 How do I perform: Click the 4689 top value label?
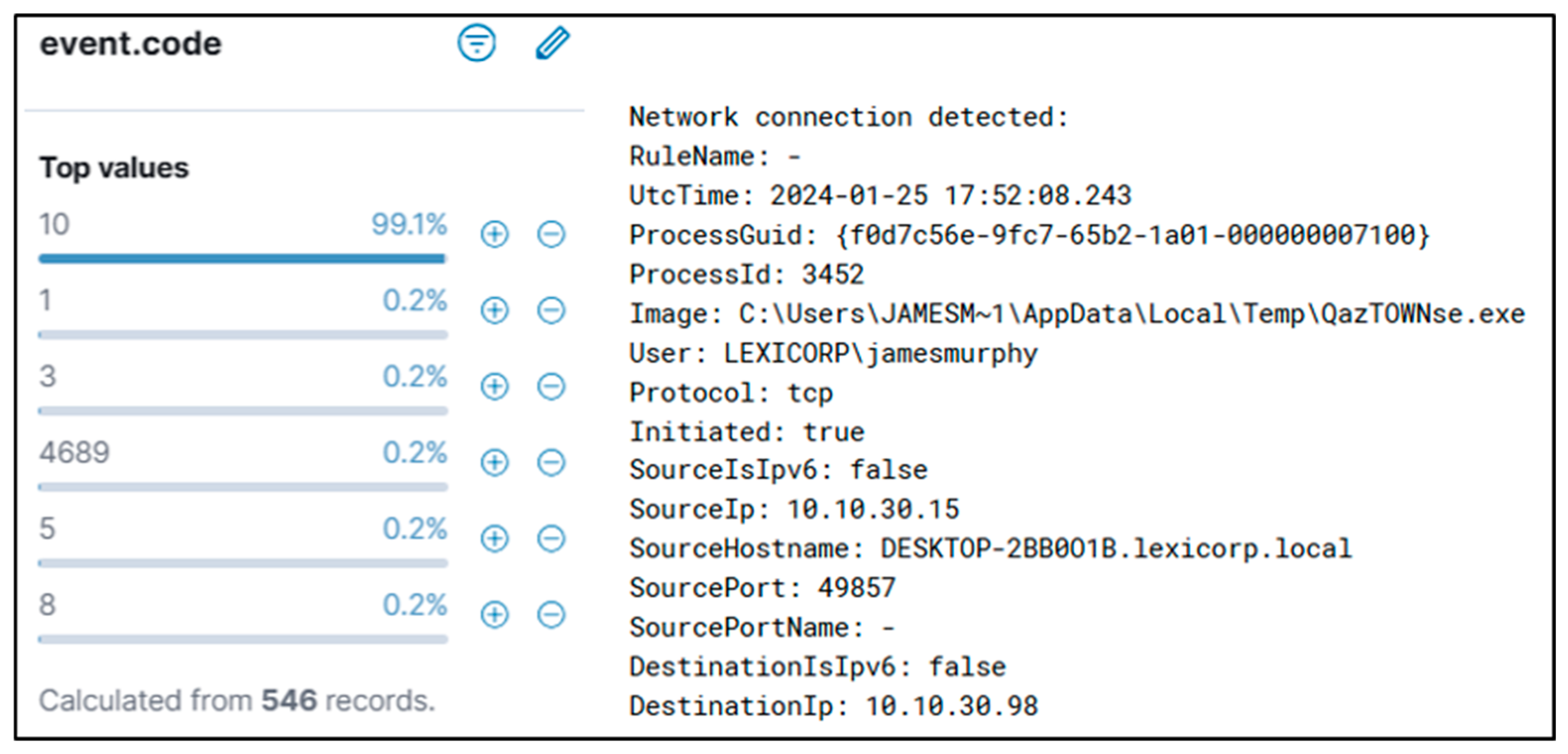[74, 452]
